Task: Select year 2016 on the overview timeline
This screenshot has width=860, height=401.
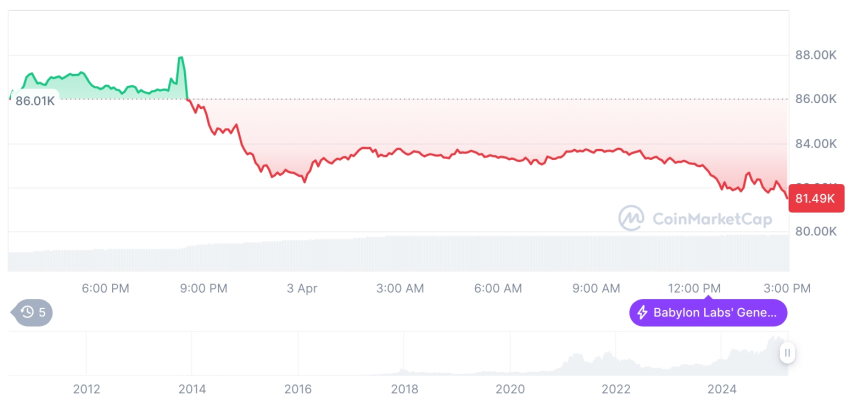Action: point(298,388)
